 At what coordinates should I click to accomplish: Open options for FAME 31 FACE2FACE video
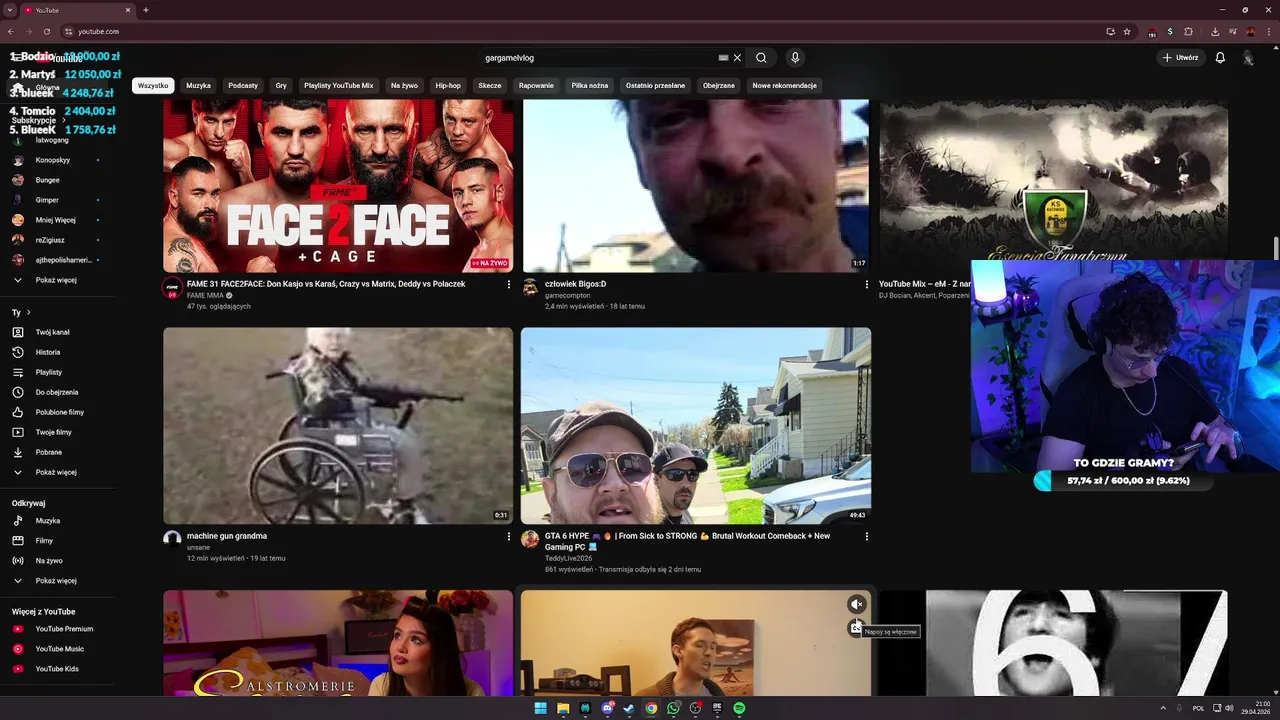pos(508,285)
